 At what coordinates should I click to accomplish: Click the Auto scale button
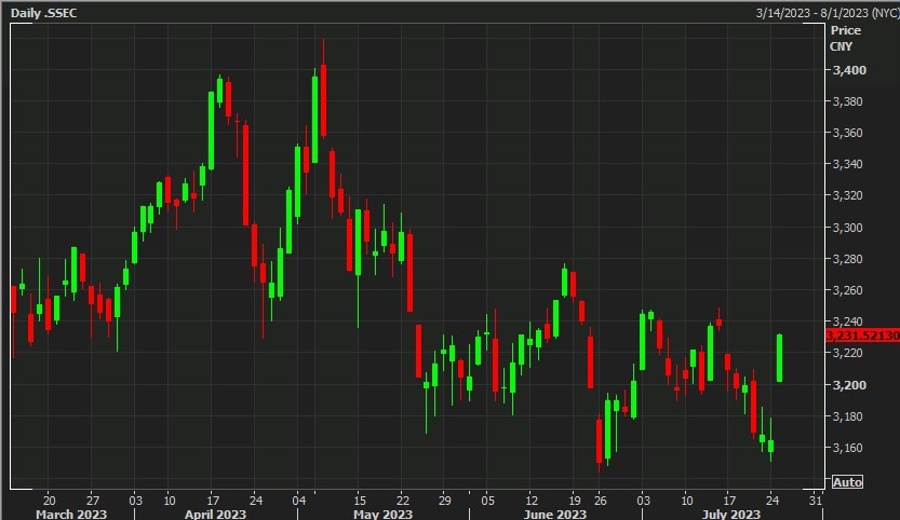847,482
